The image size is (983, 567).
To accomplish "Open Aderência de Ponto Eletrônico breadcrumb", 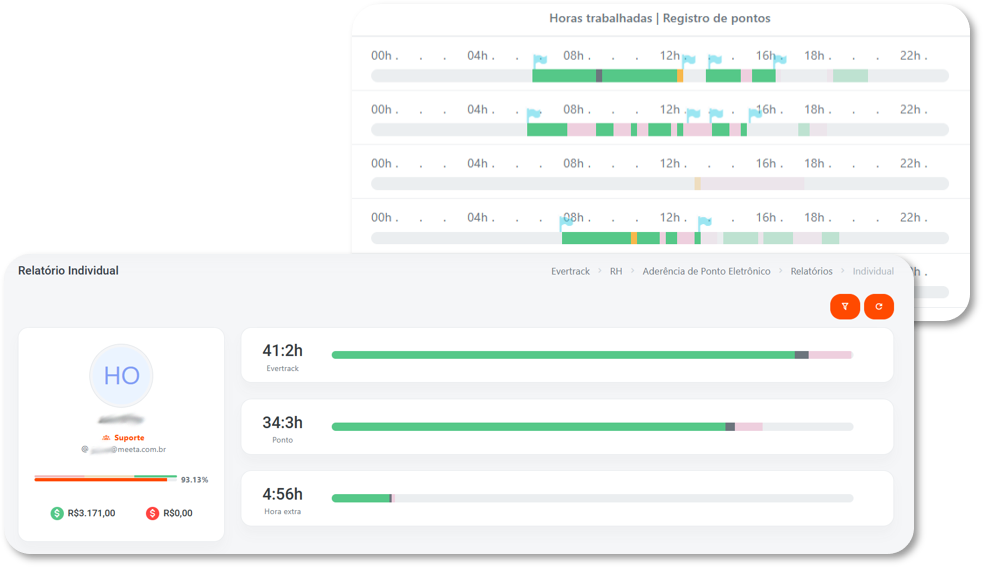I will point(706,271).
